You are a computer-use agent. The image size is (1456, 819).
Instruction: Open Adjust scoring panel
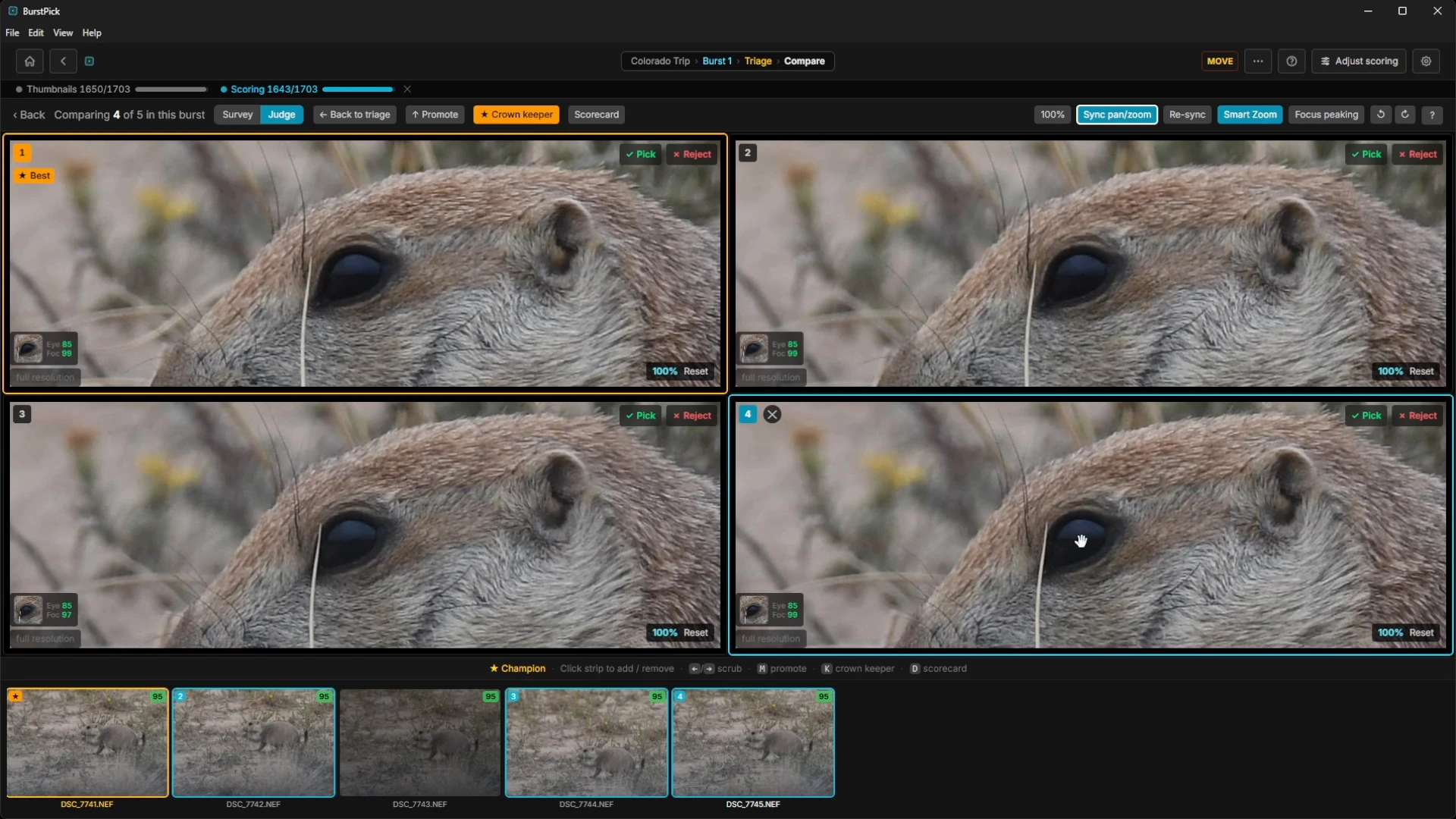click(1359, 61)
